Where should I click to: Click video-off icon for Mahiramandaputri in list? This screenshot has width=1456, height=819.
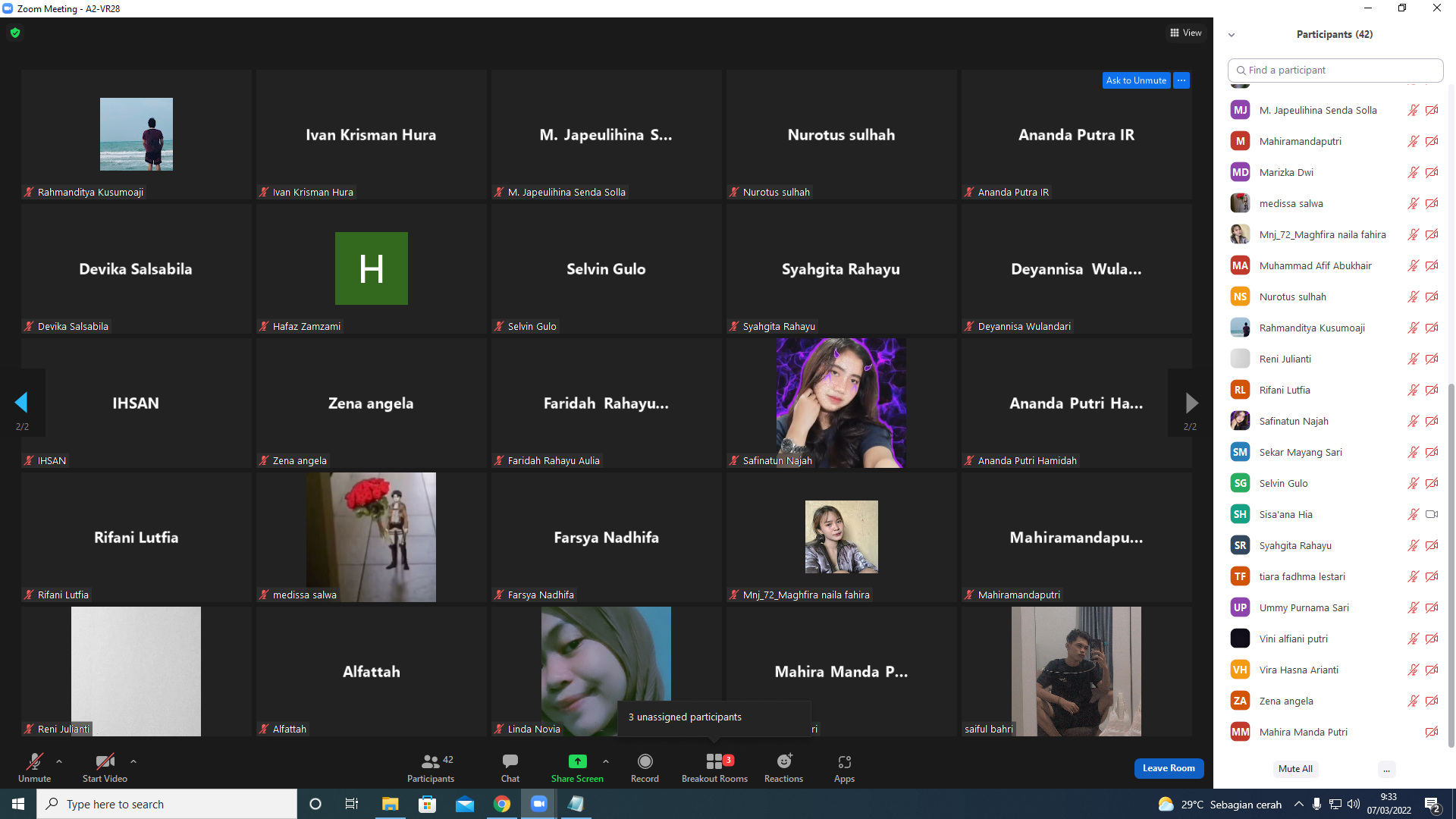1432,141
